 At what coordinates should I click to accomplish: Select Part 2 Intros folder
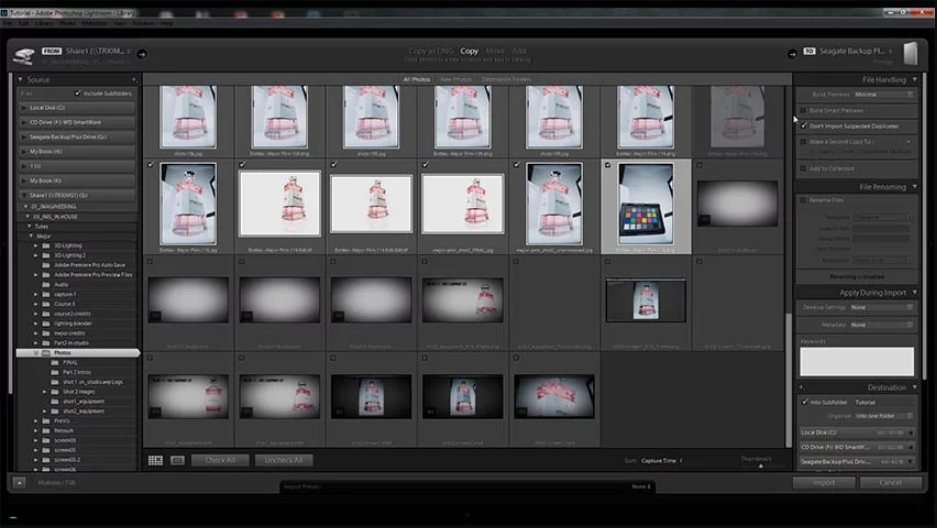(x=76, y=372)
